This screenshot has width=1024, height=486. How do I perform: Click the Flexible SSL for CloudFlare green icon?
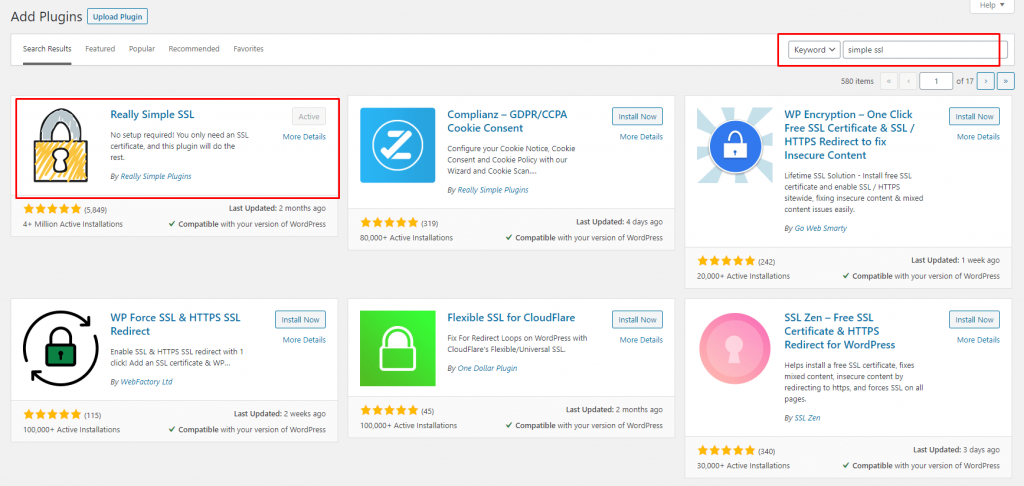click(x=397, y=348)
